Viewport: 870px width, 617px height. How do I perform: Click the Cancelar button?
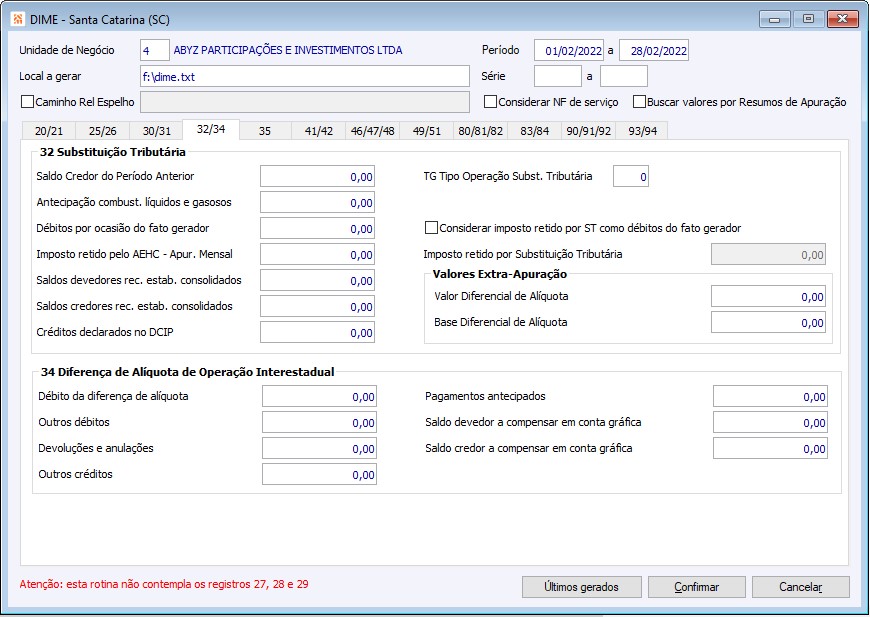801,587
